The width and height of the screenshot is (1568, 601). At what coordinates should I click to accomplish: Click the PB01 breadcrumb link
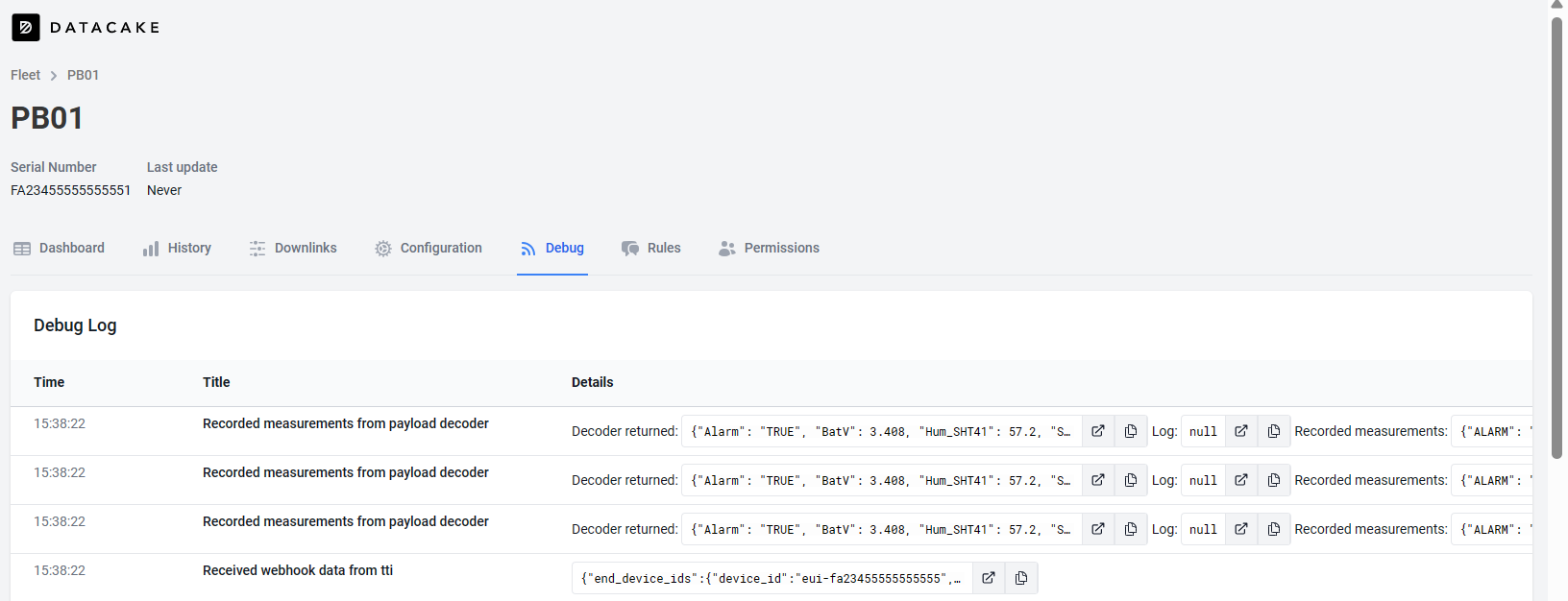(x=83, y=75)
